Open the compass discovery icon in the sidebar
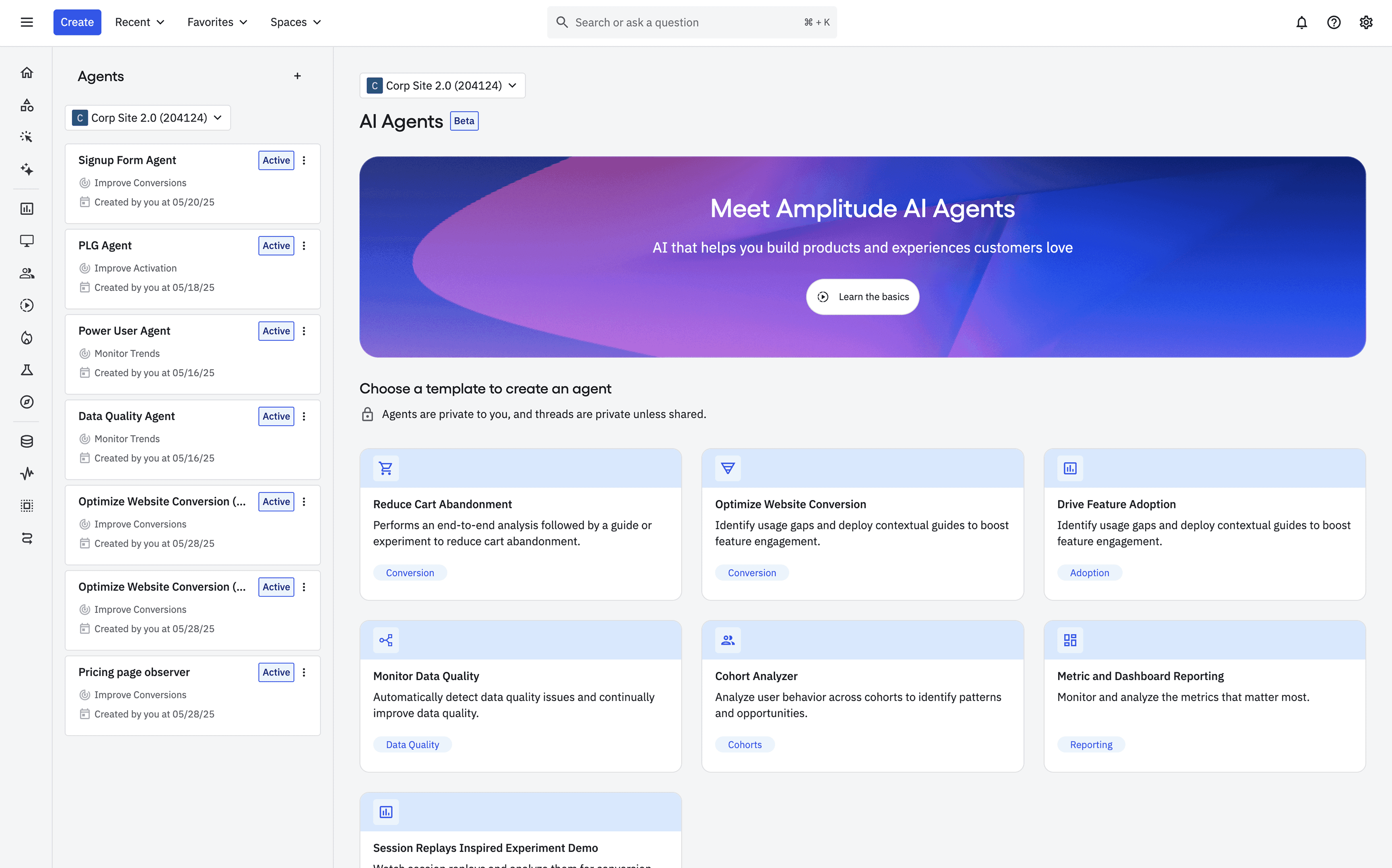The height and width of the screenshot is (868, 1392). coord(27,402)
